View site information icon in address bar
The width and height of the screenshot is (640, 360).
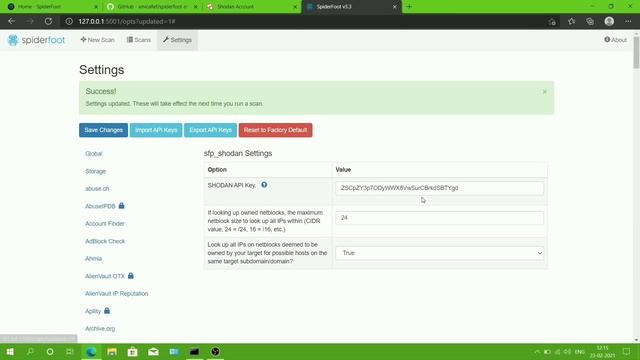point(69,21)
